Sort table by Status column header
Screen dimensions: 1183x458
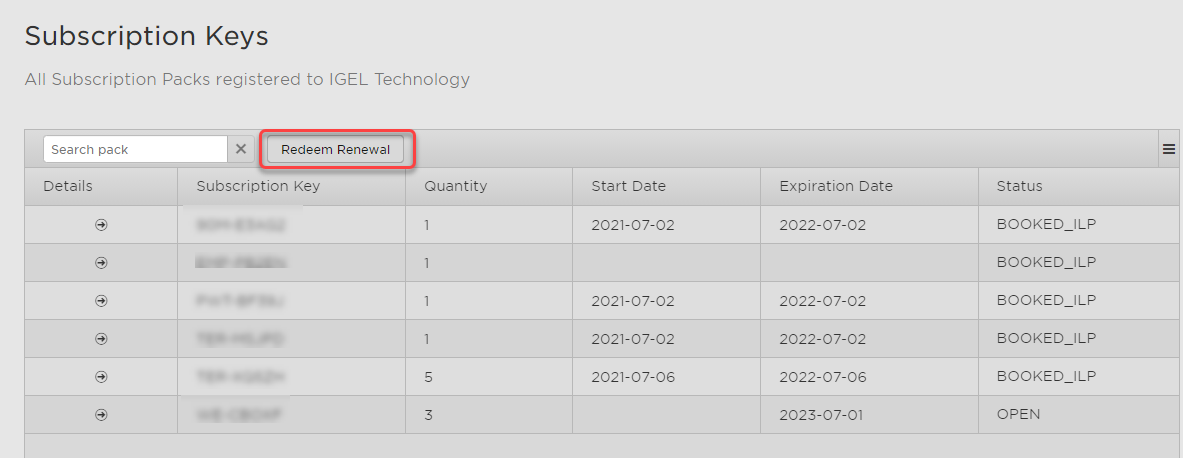pyautogui.click(x=1019, y=186)
